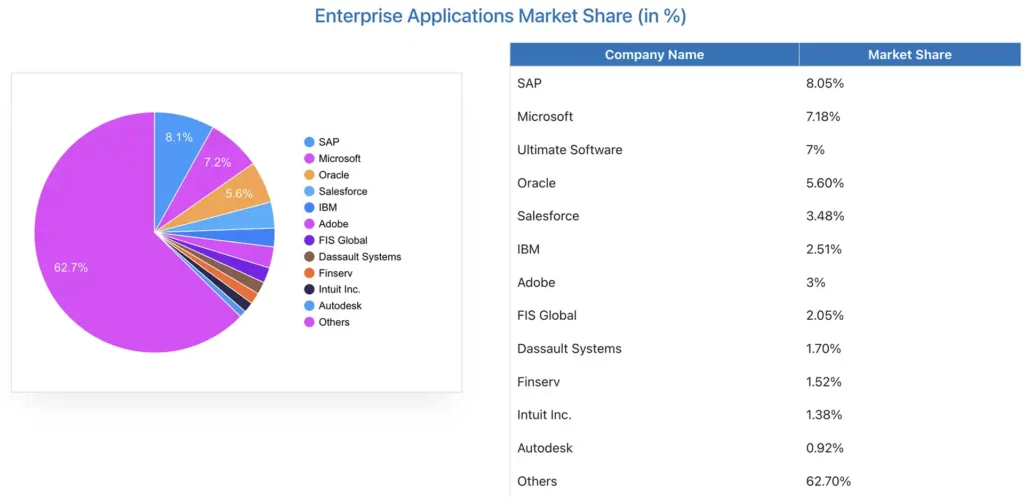Click Ultimate Software table cell
The image size is (1024, 497).
569,150
